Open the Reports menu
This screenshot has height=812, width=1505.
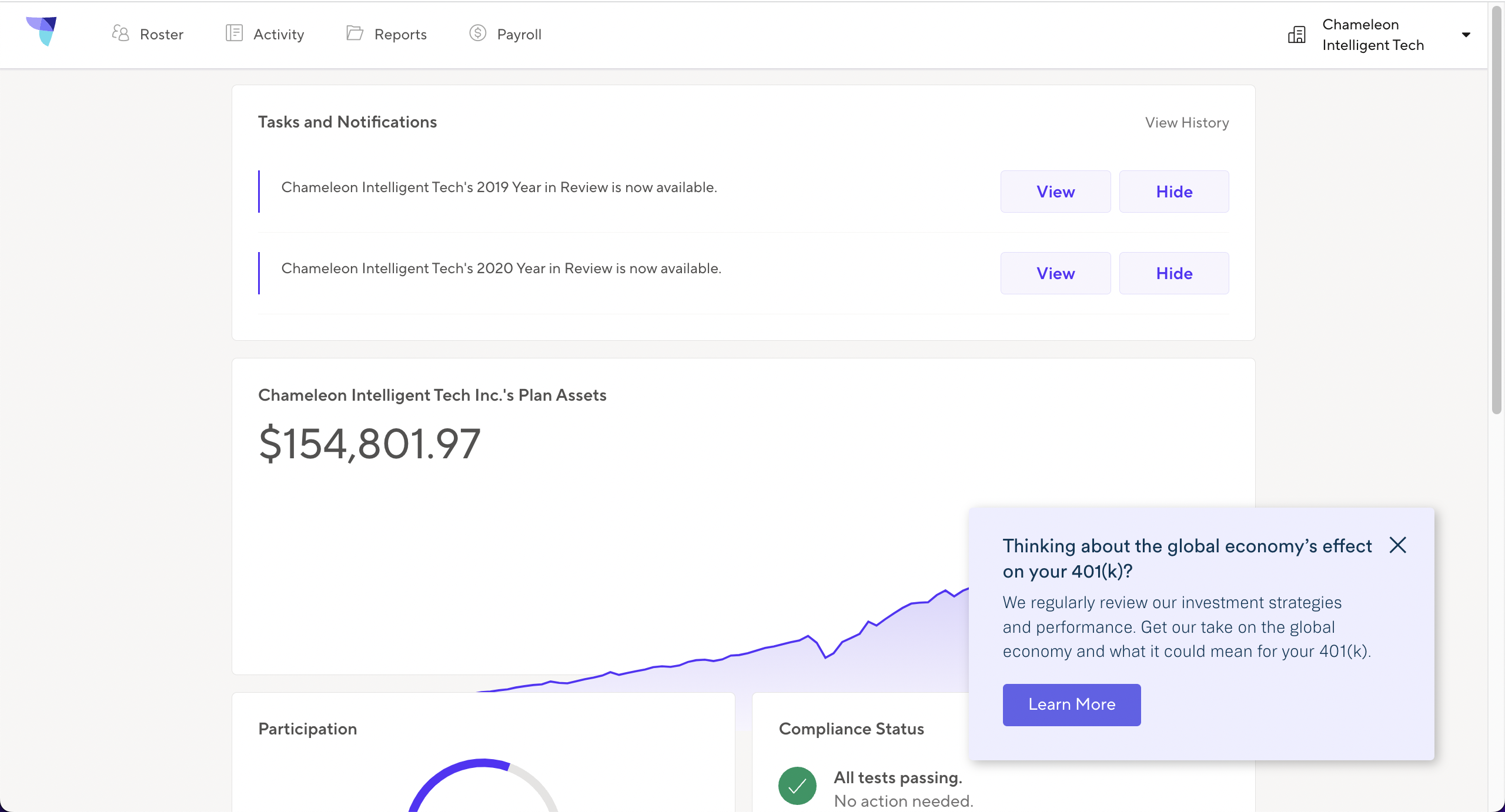pos(386,34)
